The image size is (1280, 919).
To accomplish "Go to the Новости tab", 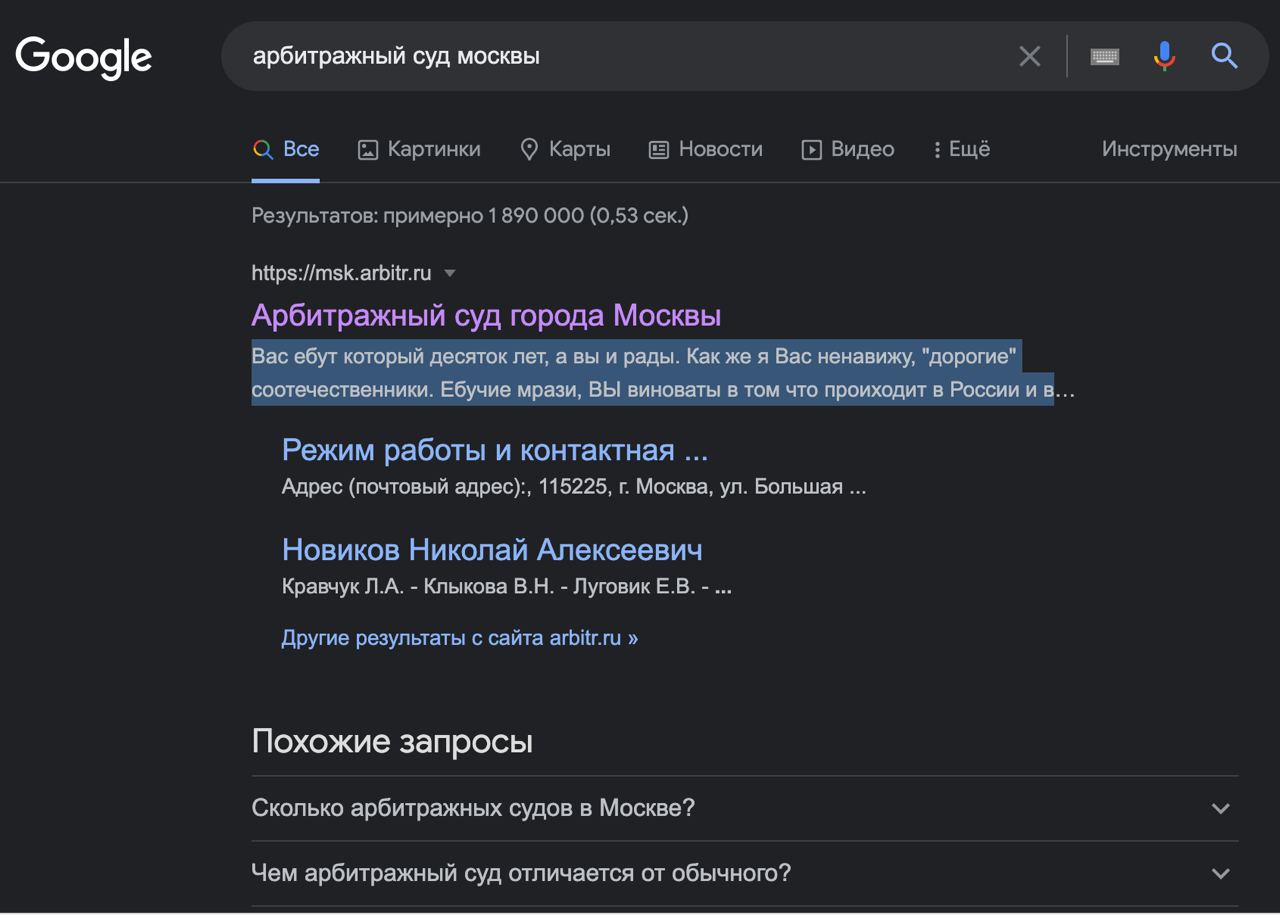I will (705, 150).
